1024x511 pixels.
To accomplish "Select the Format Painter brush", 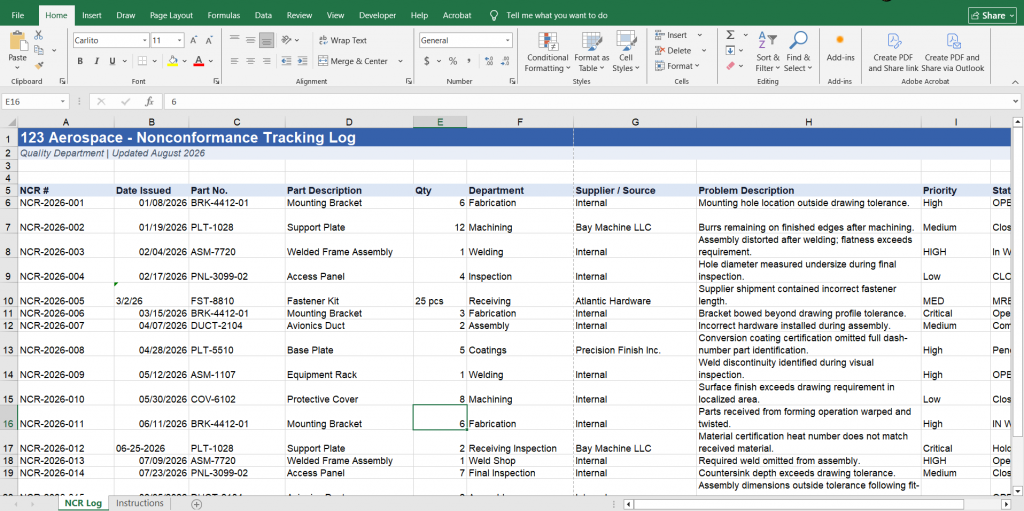I will coord(39,65).
